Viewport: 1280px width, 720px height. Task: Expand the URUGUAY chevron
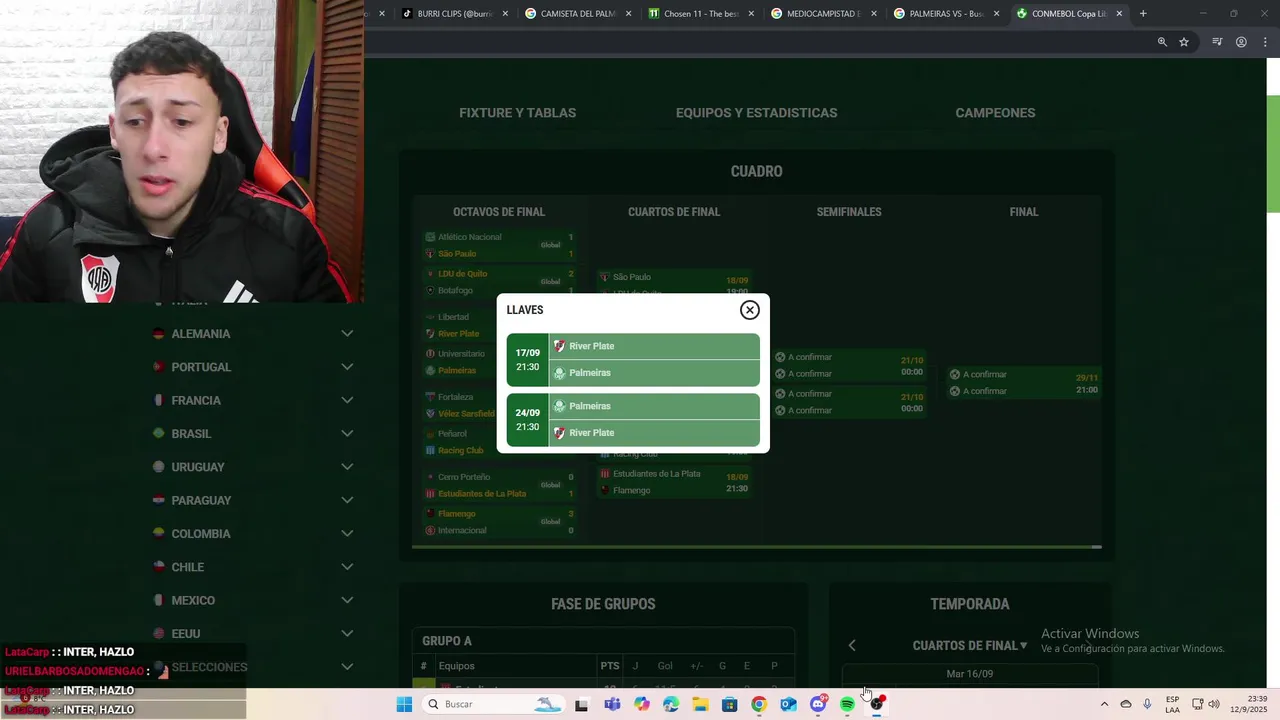347,467
